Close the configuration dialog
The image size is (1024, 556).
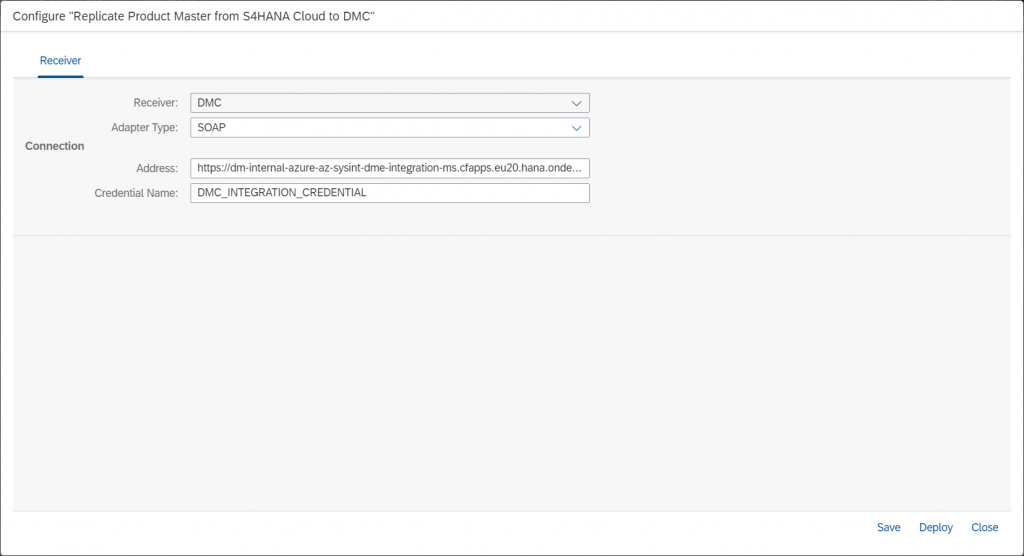pos(984,527)
